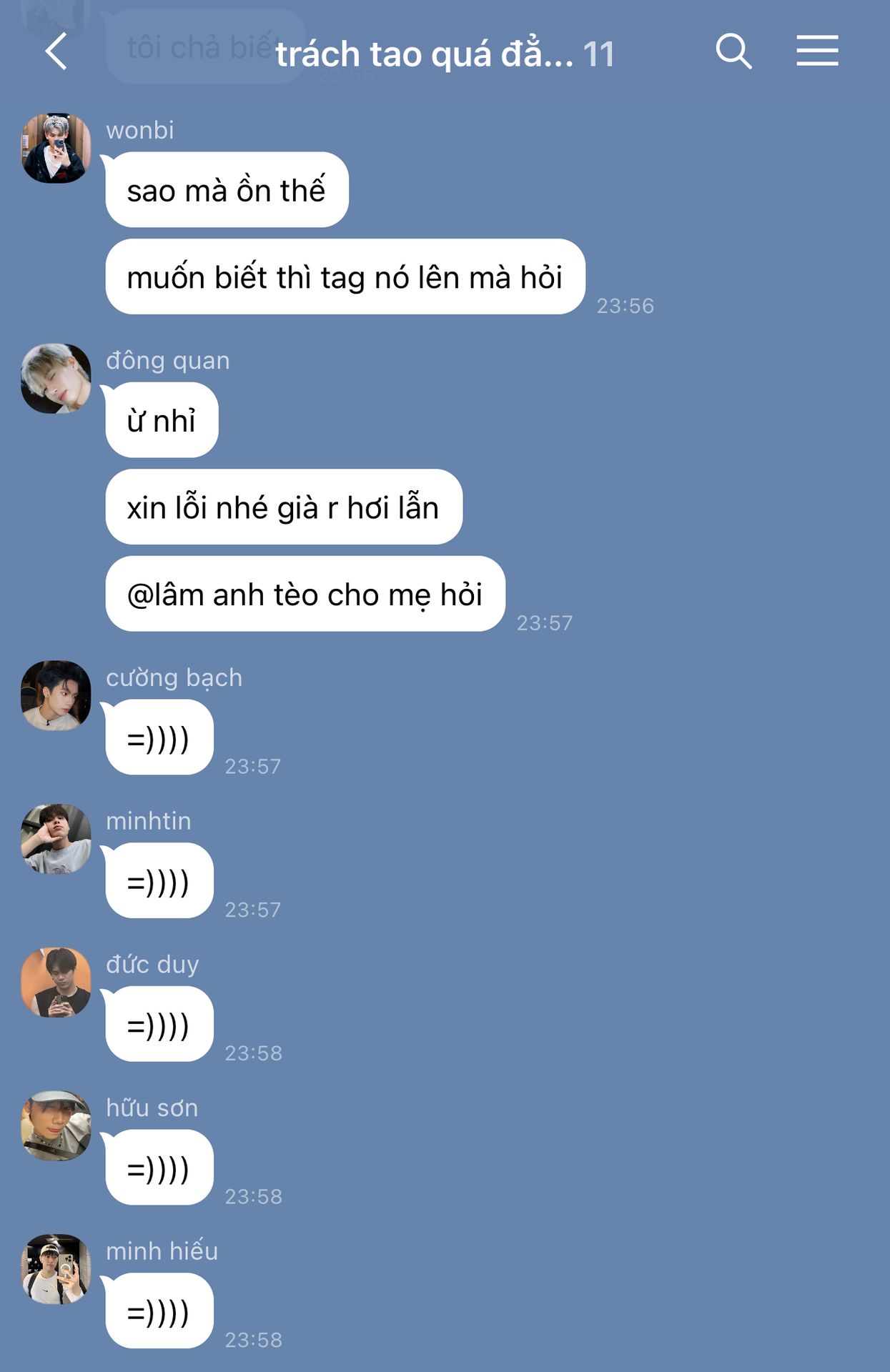This screenshot has width=890, height=1372.
Task: Tap minh hiếu's profile avatar
Action: pyautogui.click(x=56, y=1269)
